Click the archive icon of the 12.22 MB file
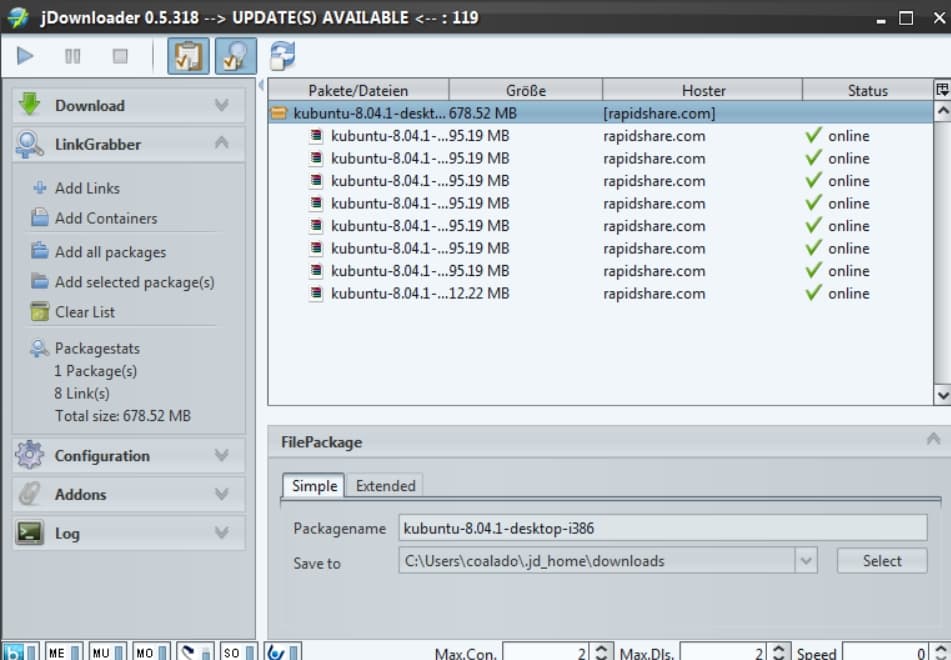 tap(315, 294)
